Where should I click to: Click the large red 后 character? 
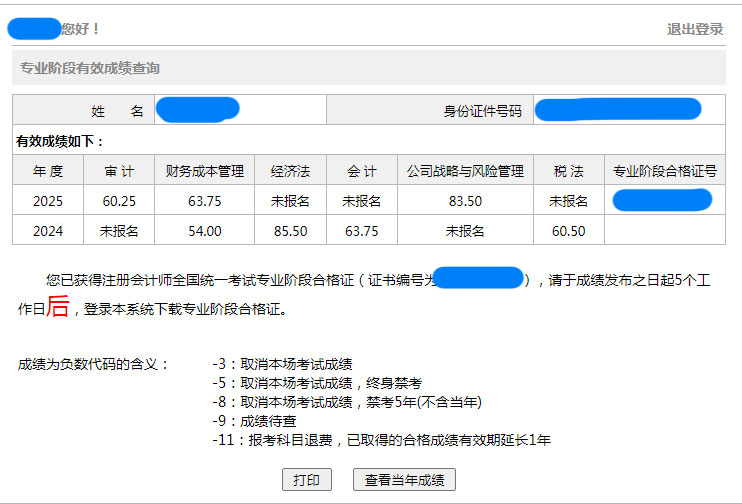click(58, 307)
